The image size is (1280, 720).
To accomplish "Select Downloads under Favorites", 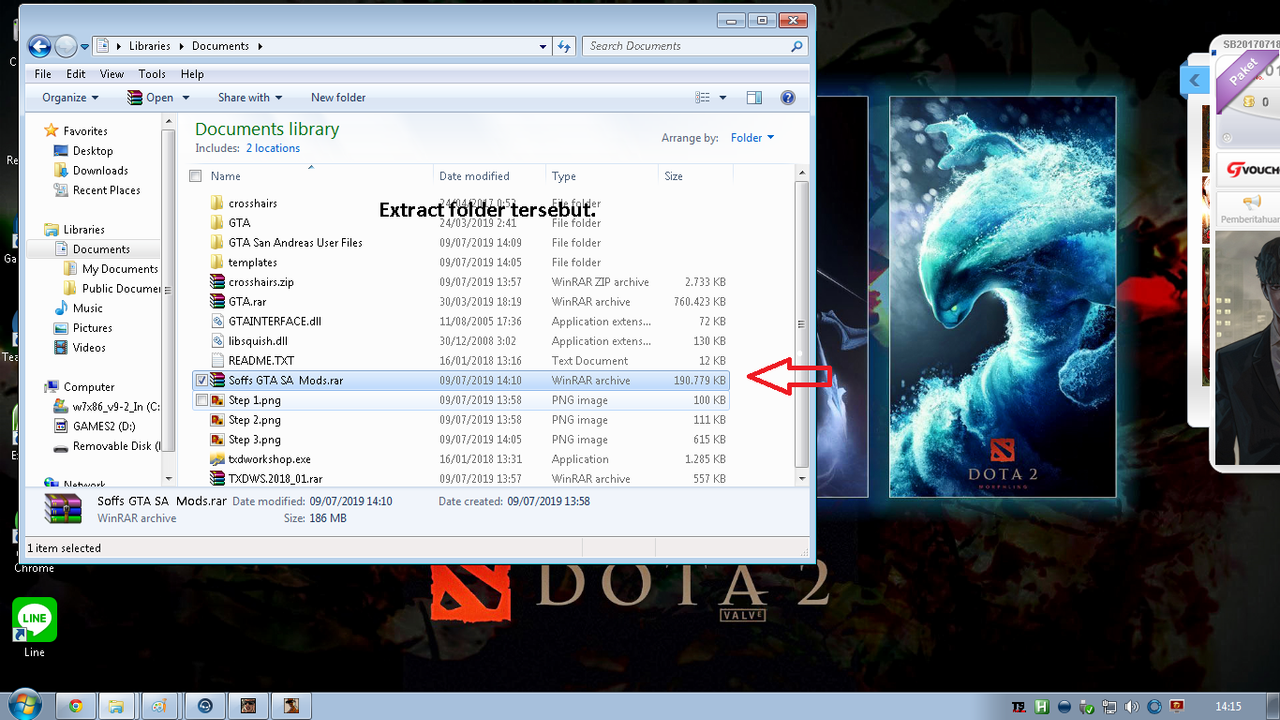I will tap(100, 170).
